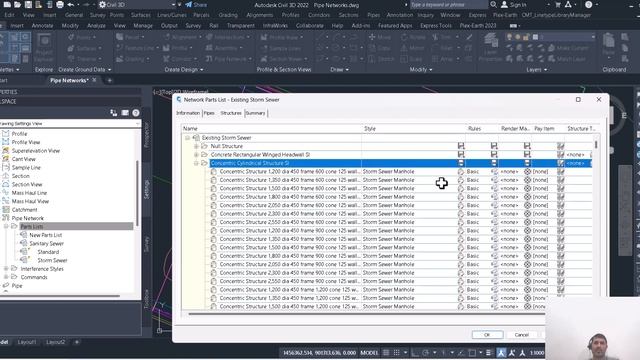
Task: Click Sign In in the title bar
Action: click(x=513, y=5)
